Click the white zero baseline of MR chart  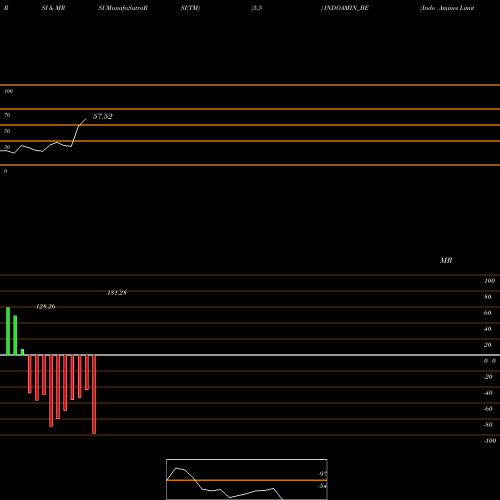250,355
